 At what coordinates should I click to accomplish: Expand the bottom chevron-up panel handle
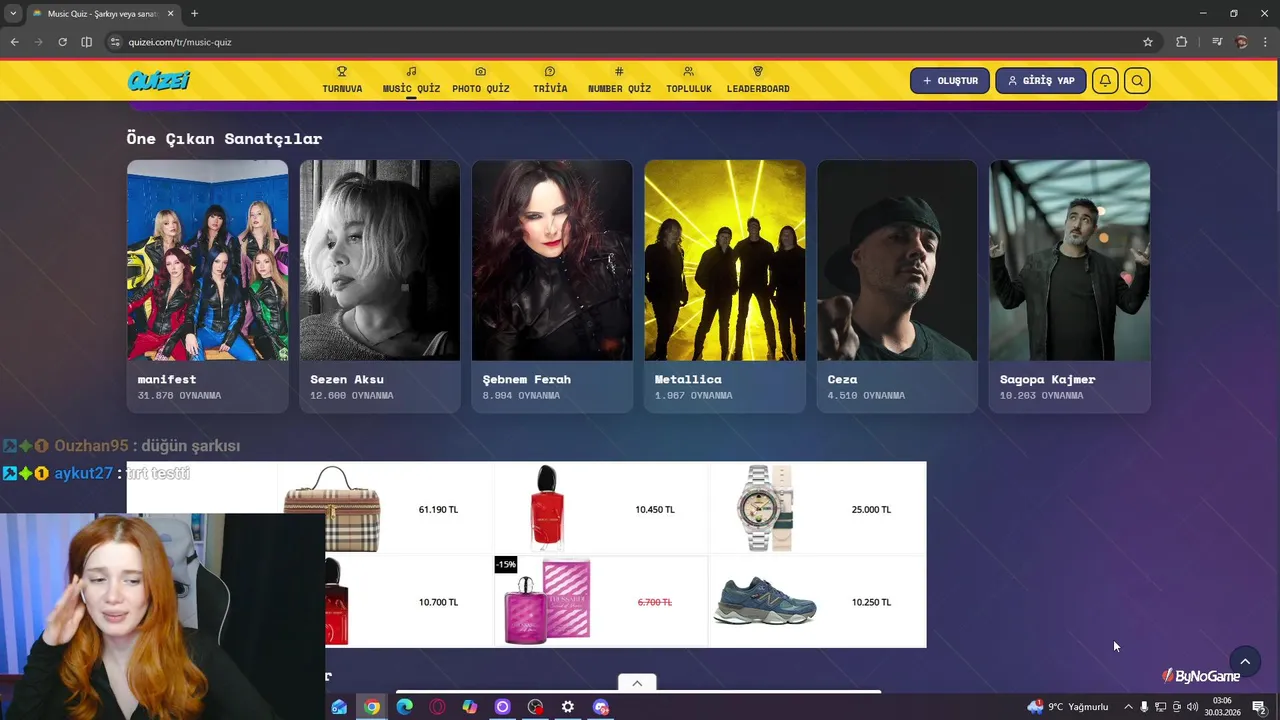tap(637, 683)
